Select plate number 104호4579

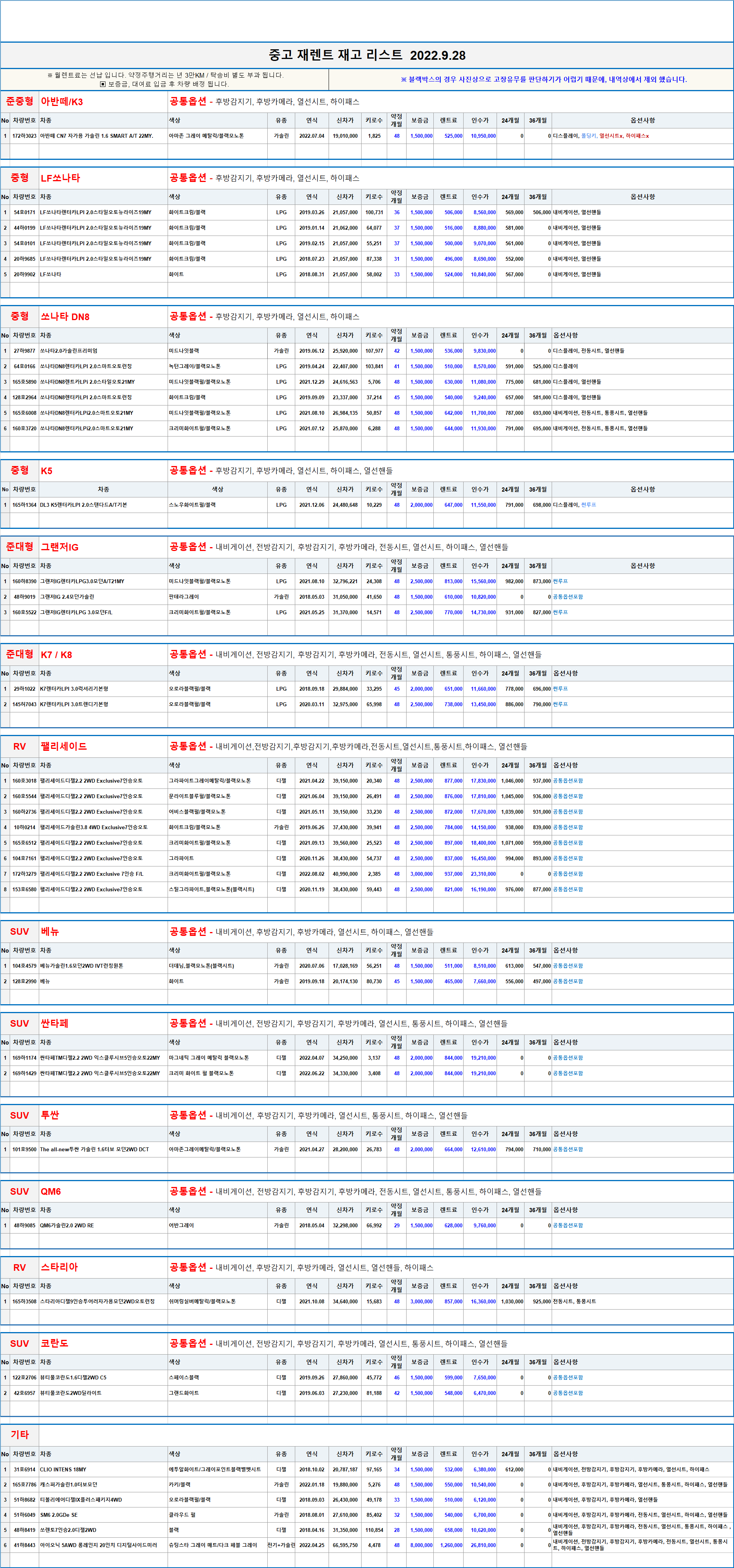coord(24,966)
